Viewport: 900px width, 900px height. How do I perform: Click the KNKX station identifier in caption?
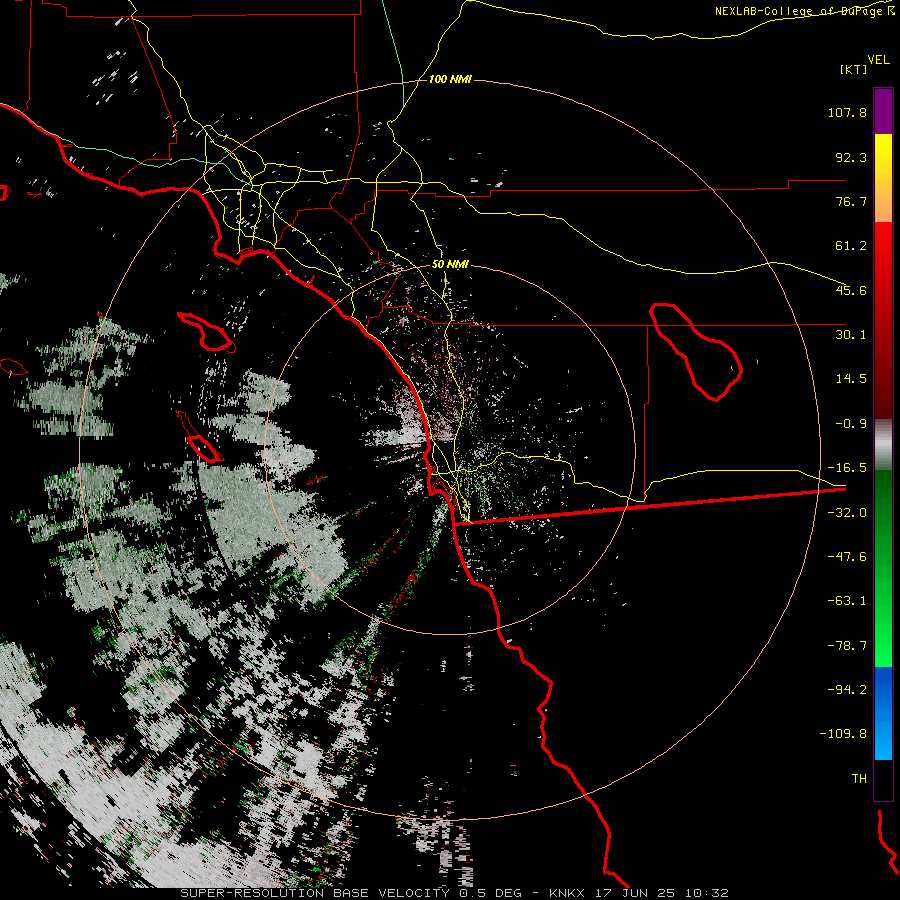pyautogui.click(x=567, y=893)
